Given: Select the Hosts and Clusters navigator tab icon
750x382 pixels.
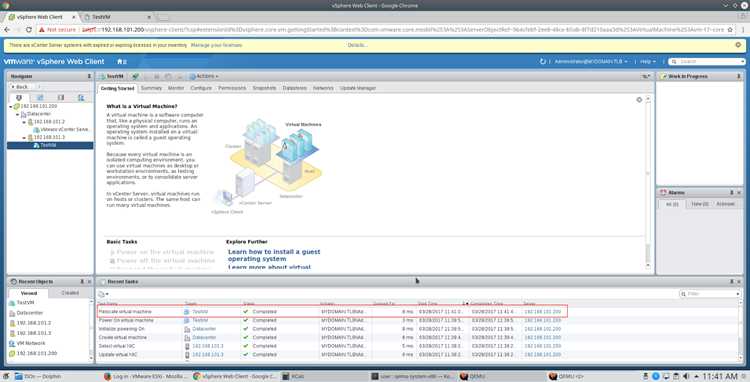Looking at the screenshot, I should 19,98.
